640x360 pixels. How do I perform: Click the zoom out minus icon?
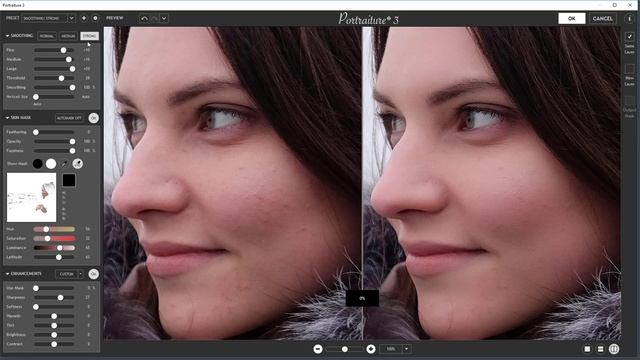318,349
